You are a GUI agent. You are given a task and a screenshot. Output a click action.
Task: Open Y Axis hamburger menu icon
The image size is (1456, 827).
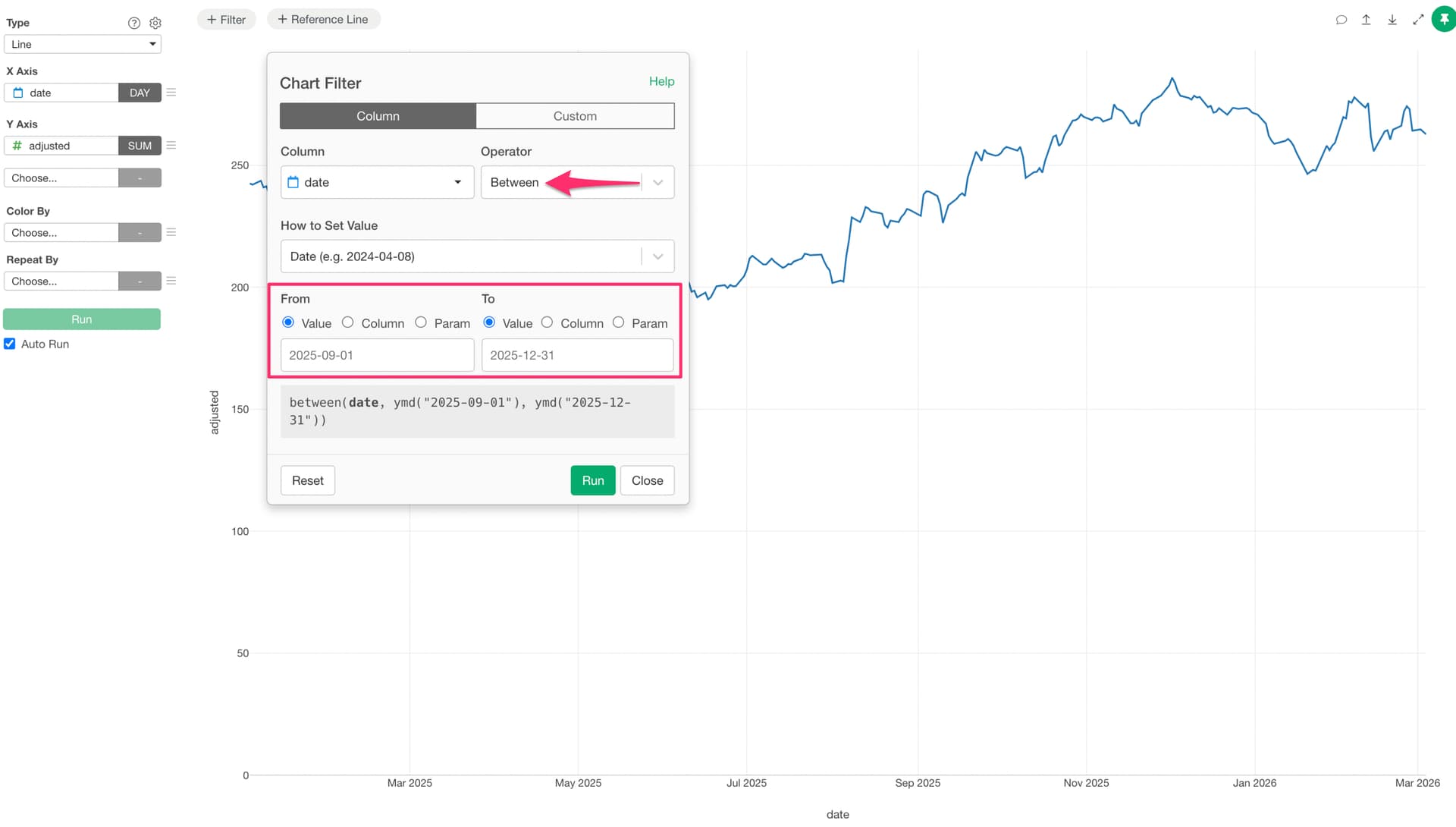click(x=171, y=146)
